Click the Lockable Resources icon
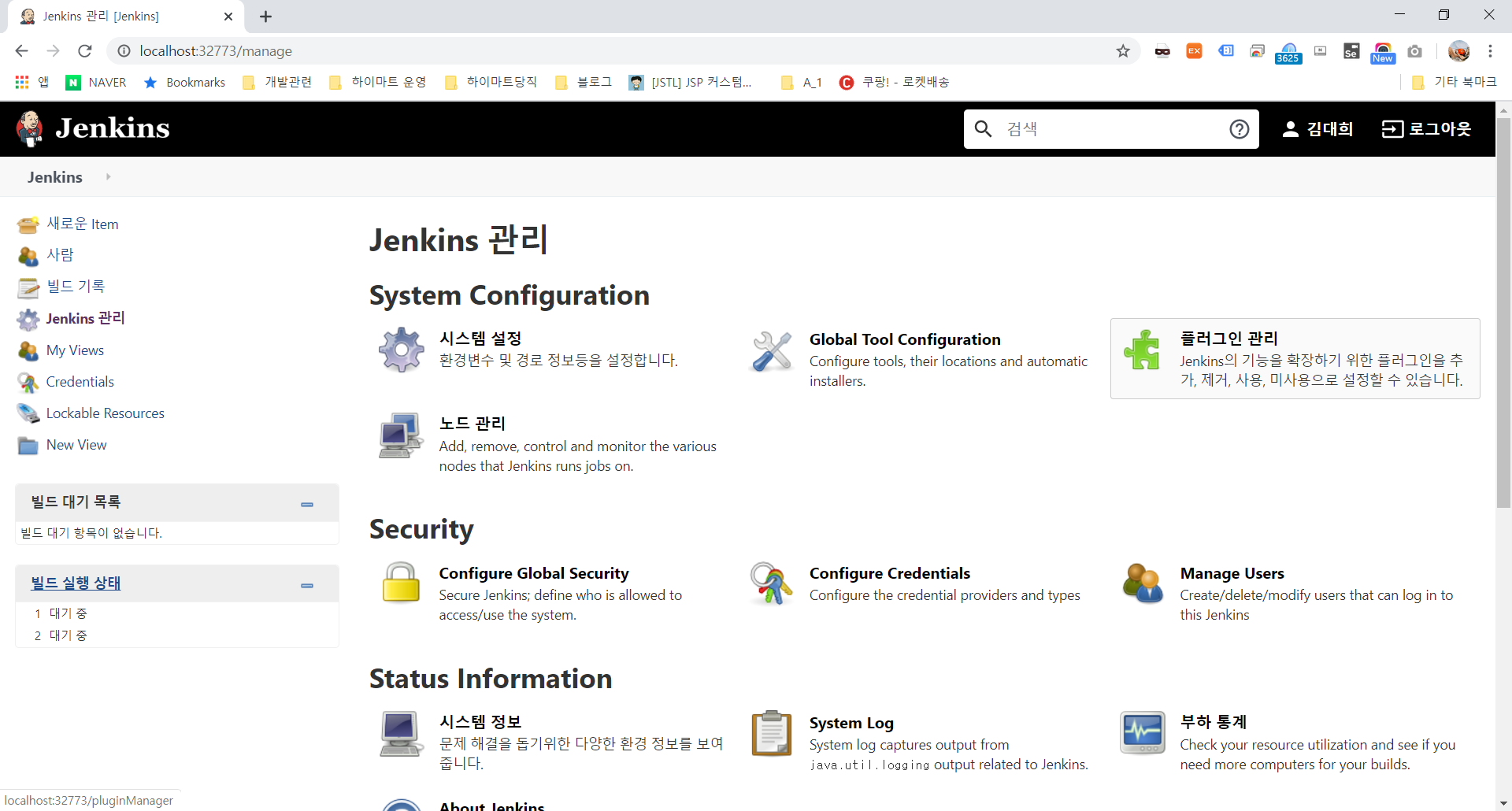Image resolution: width=1512 pixels, height=811 pixels. [28, 413]
